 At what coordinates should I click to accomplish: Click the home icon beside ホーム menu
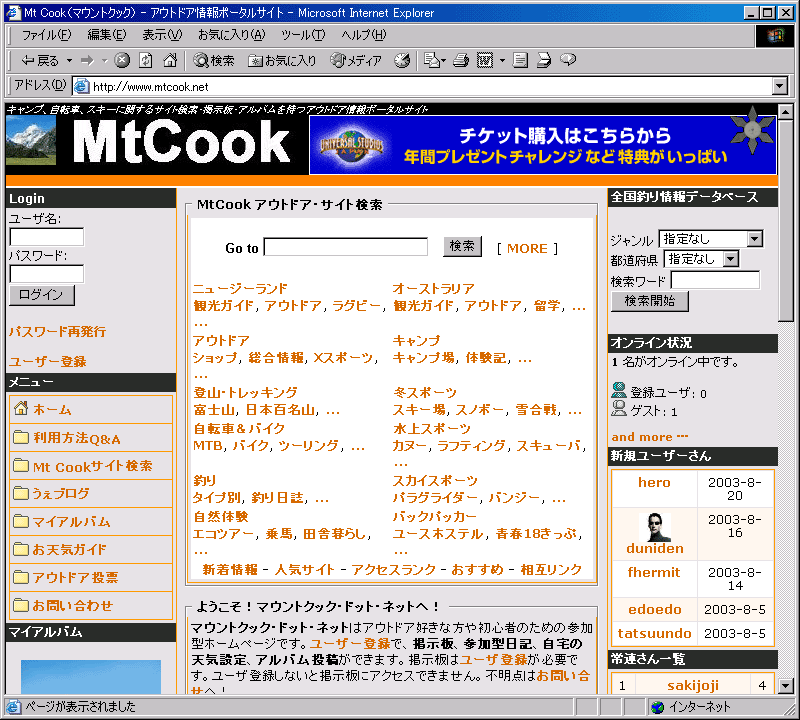[x=21, y=409]
